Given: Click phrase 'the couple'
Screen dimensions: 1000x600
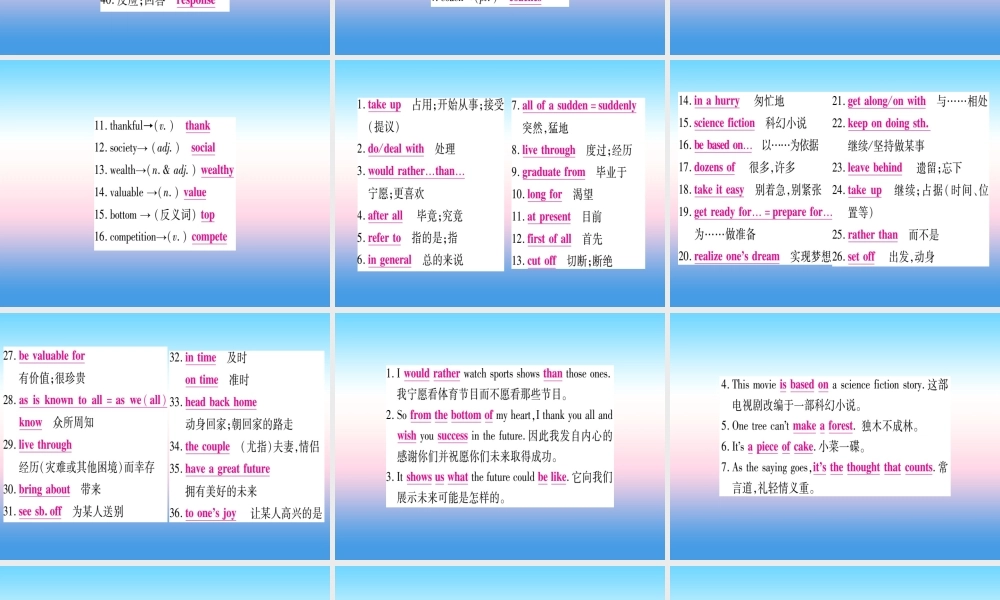Looking at the screenshot, I should pos(207,446).
